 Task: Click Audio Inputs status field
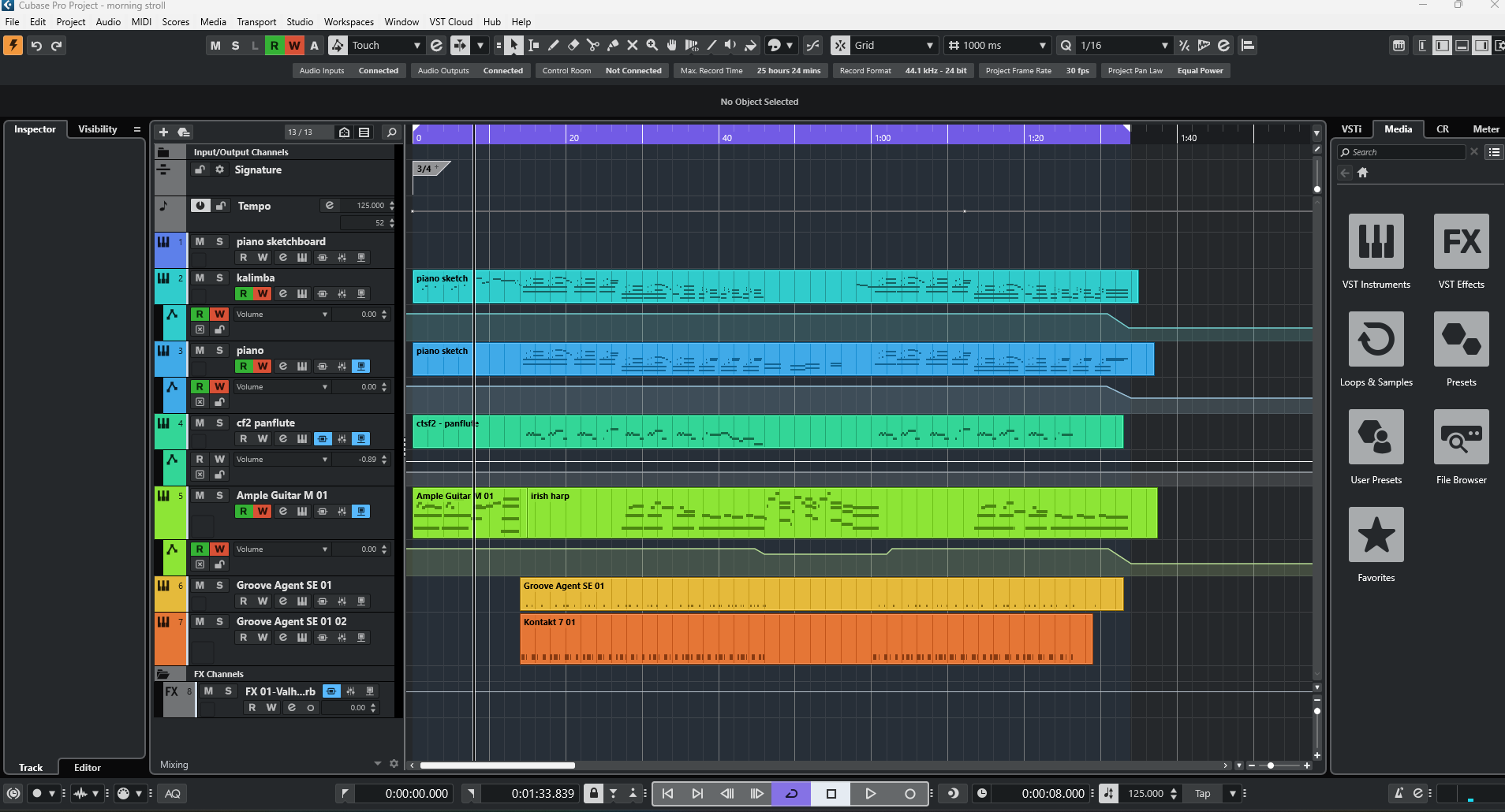point(349,71)
